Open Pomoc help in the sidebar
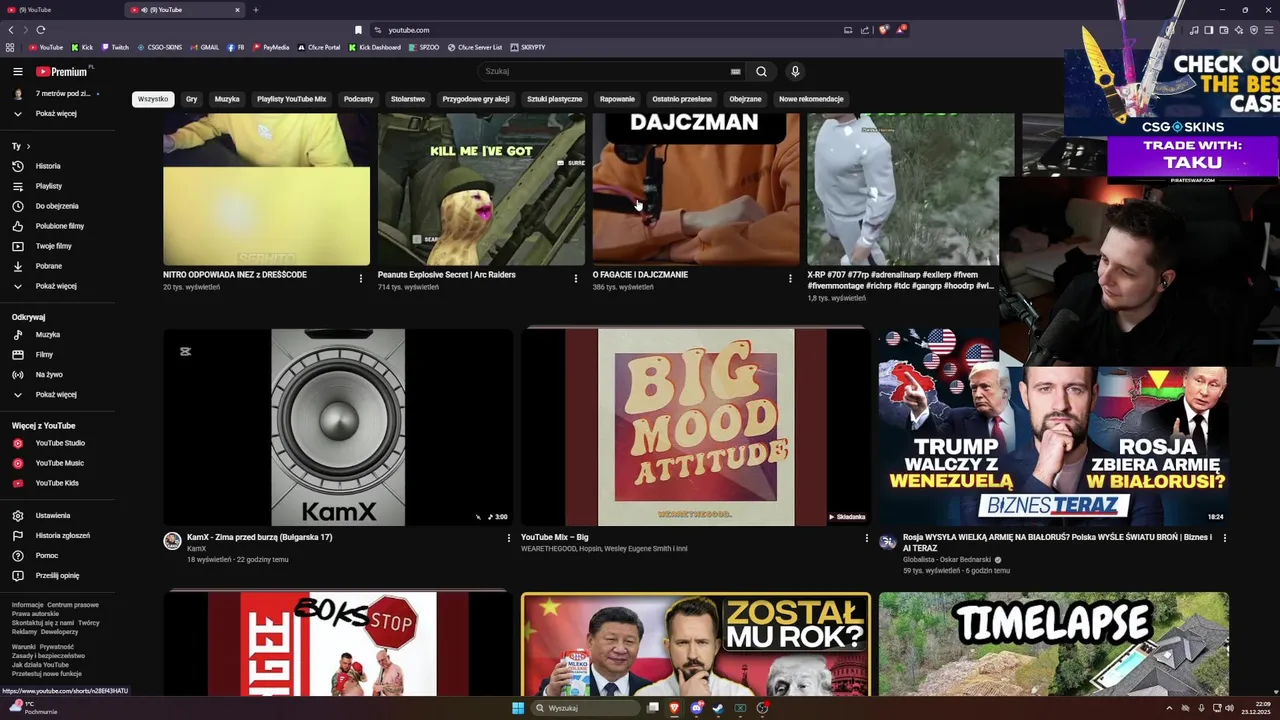Screen dimensions: 1280x720 coord(47,555)
